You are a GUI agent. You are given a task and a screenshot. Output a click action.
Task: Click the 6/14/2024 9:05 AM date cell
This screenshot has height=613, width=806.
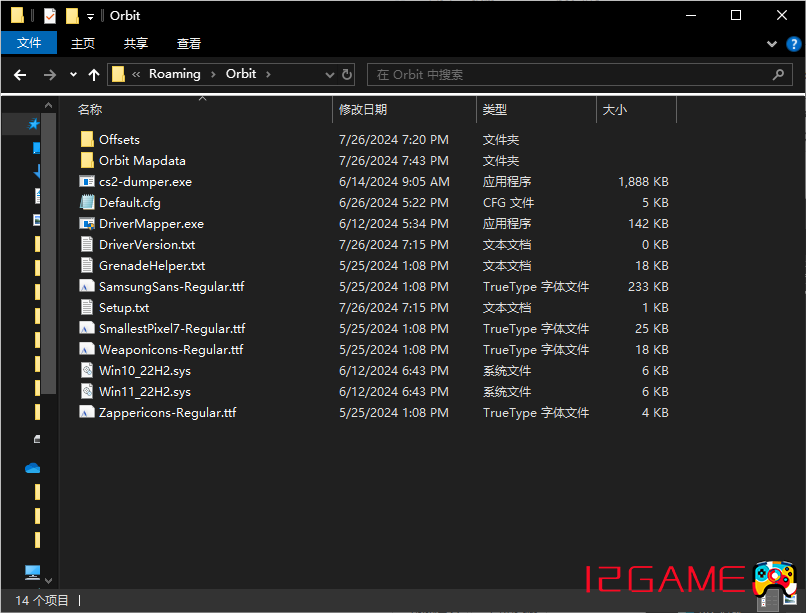coord(394,182)
